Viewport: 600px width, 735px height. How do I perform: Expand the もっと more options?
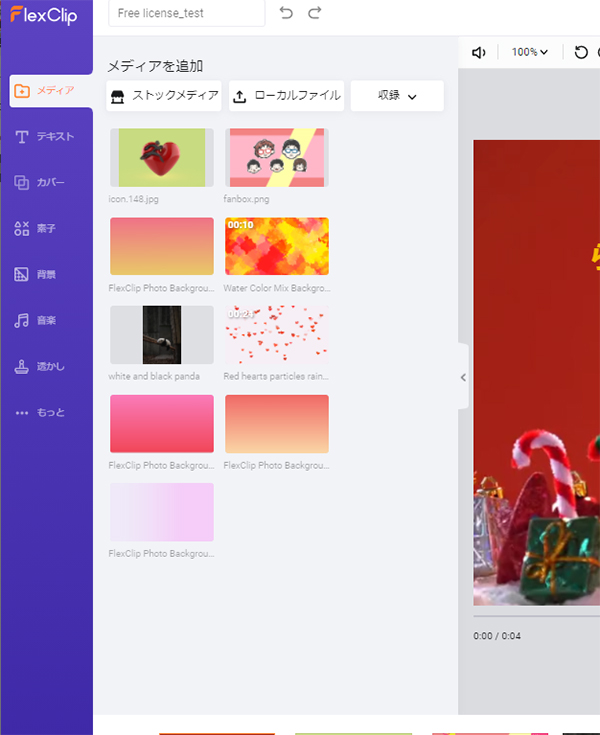[46, 412]
